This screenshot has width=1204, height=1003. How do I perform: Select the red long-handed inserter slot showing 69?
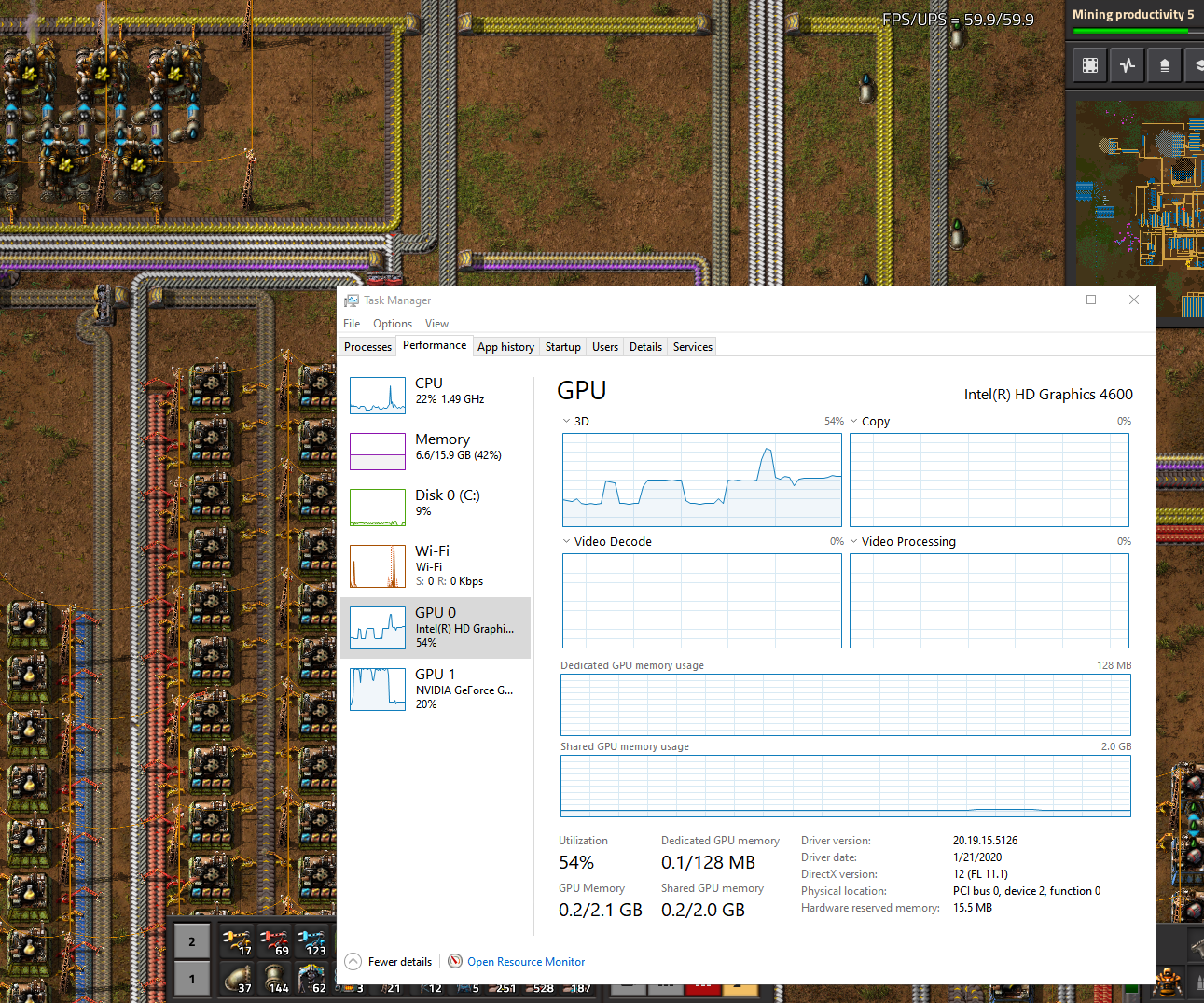(x=273, y=941)
